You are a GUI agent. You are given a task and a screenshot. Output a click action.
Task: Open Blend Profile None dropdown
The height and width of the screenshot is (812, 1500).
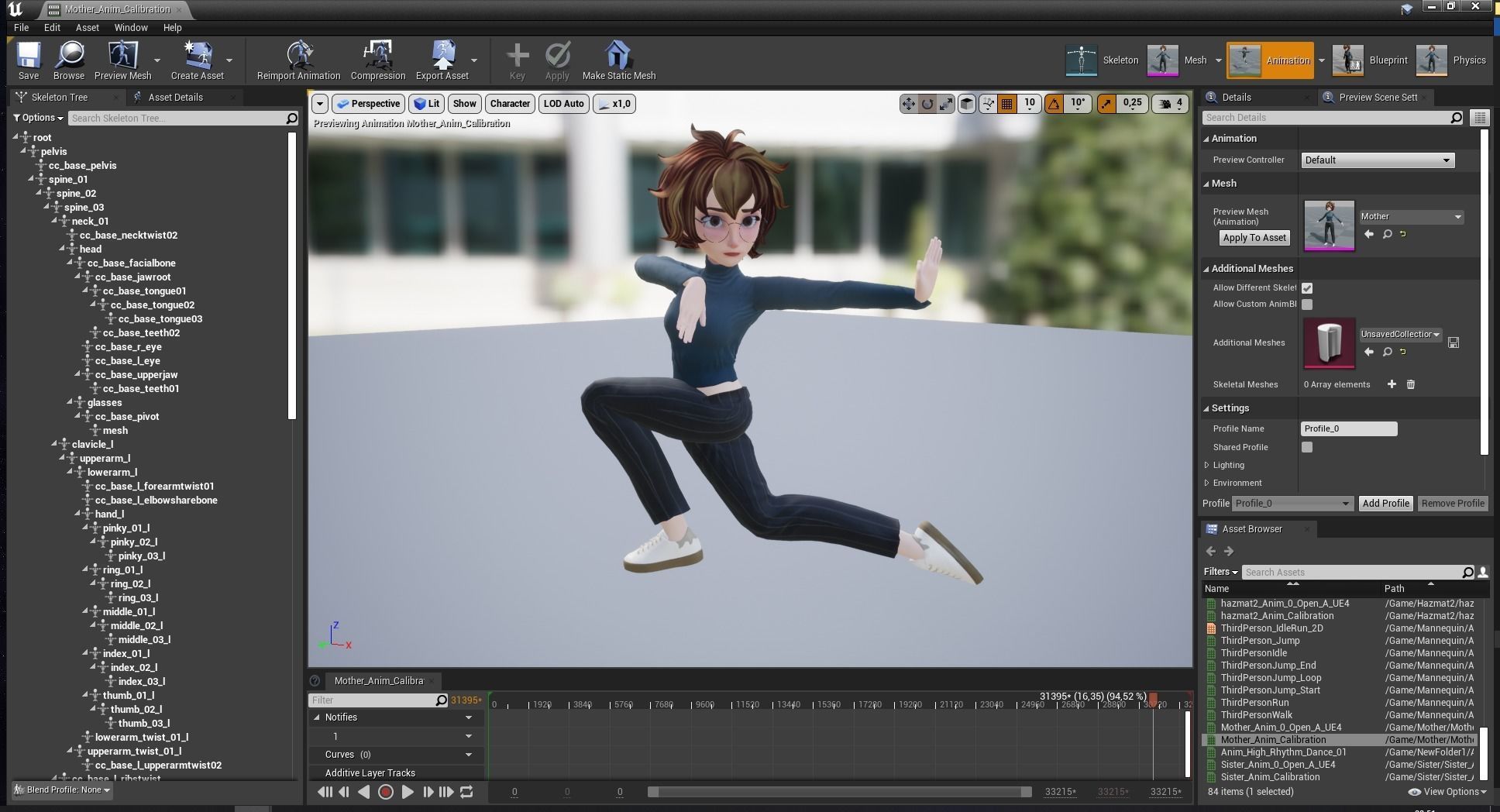63,790
